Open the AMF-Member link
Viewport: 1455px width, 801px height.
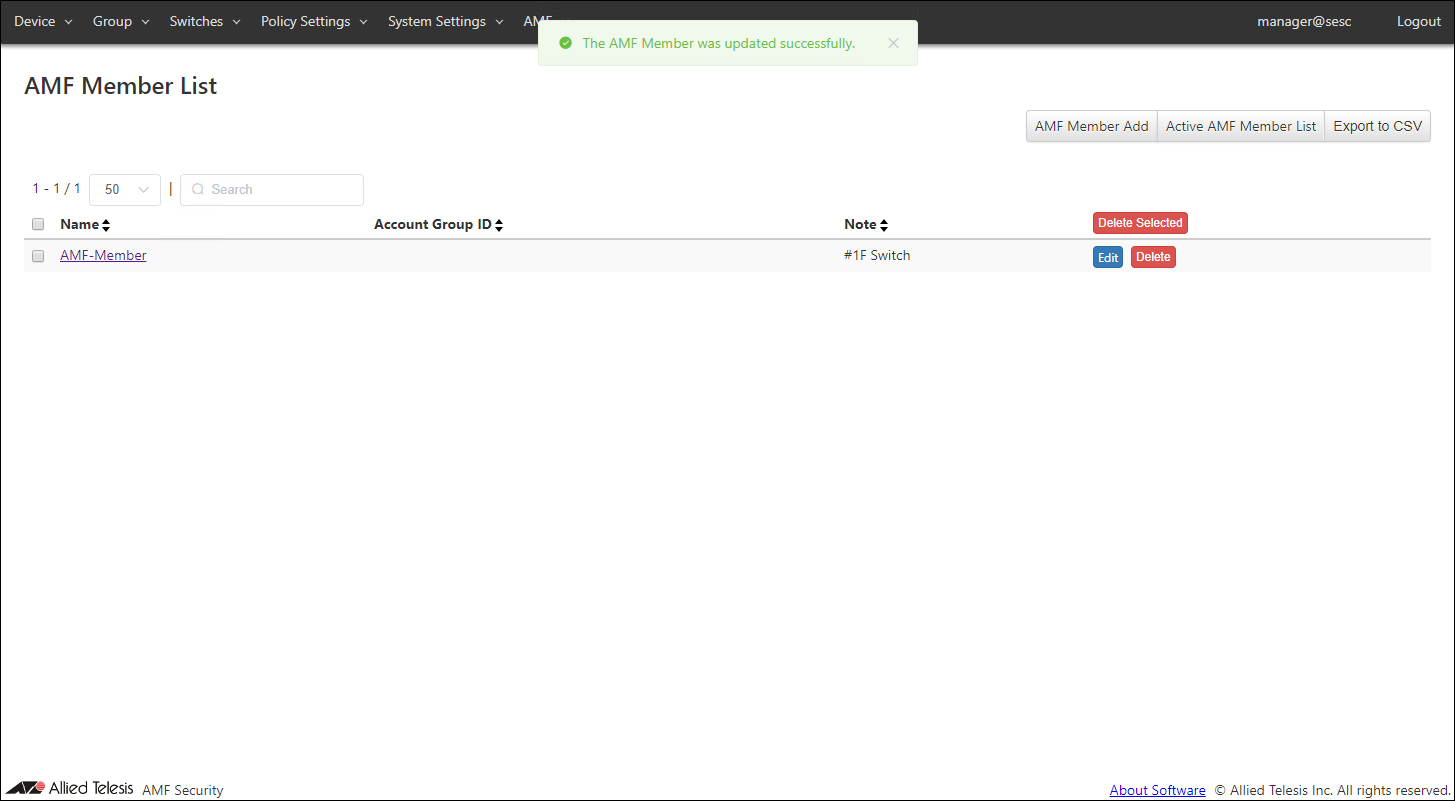pos(103,255)
